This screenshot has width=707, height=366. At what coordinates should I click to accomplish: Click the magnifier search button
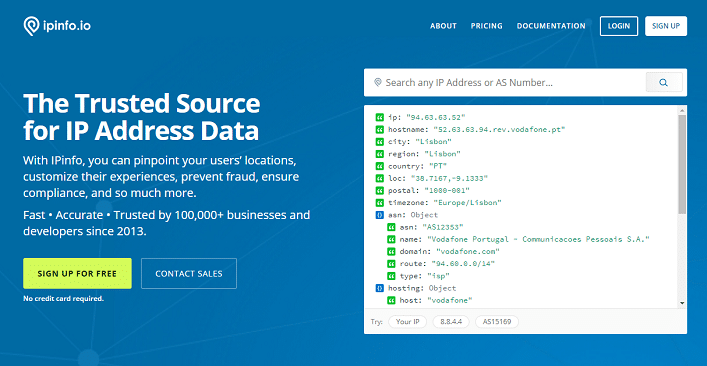tap(664, 82)
